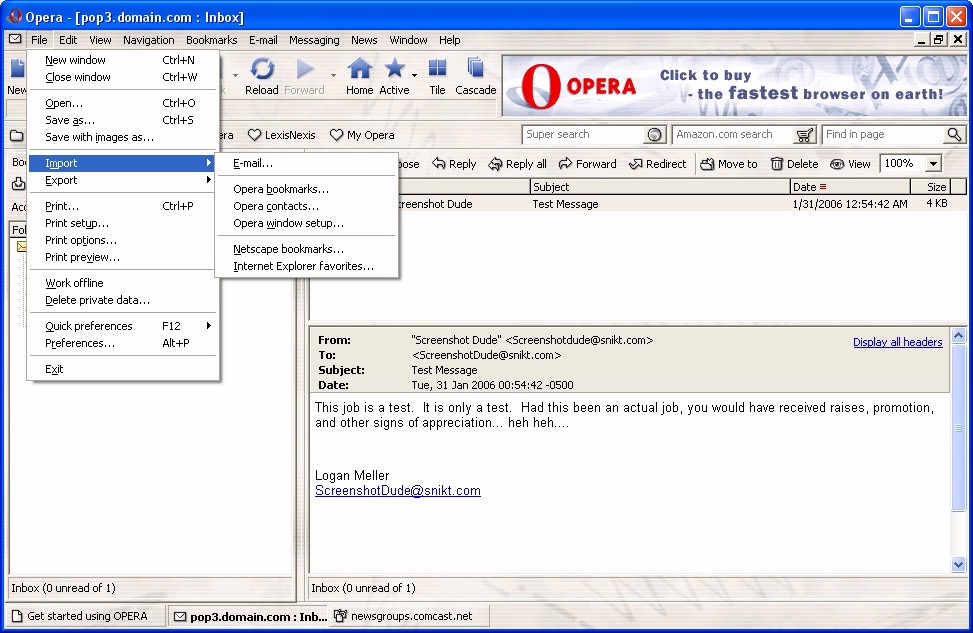Switch to Get started using OPERA tab
The height and width of the screenshot is (633, 973).
[87, 616]
